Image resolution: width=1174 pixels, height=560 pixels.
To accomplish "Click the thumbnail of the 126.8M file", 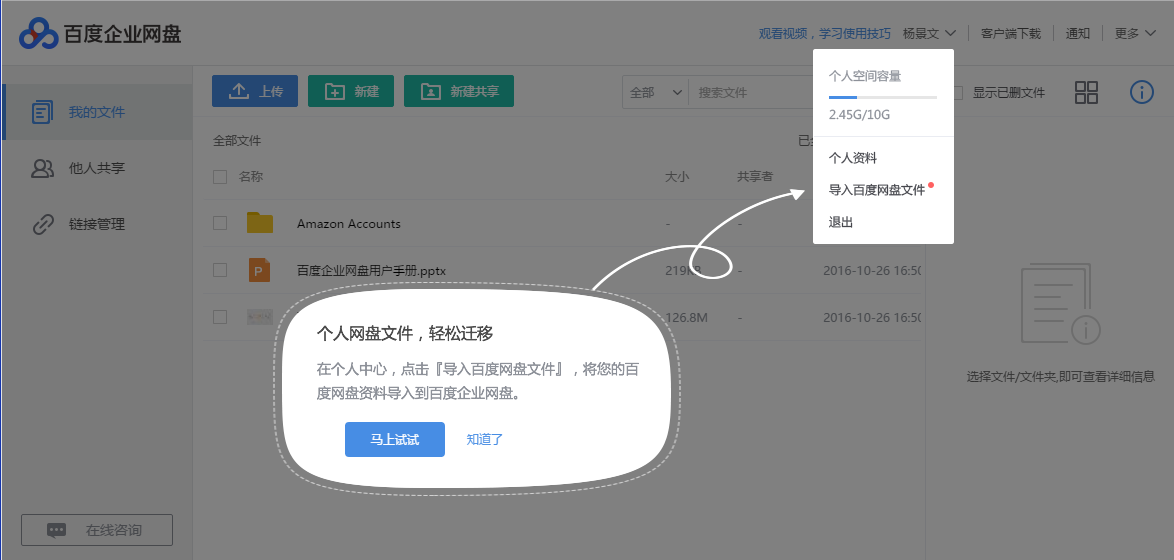I will (x=260, y=317).
